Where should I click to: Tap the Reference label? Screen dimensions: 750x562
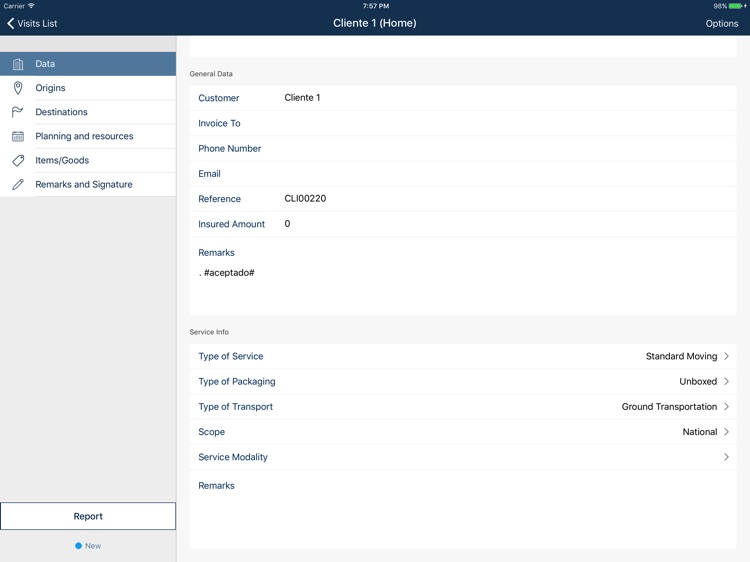click(x=219, y=199)
